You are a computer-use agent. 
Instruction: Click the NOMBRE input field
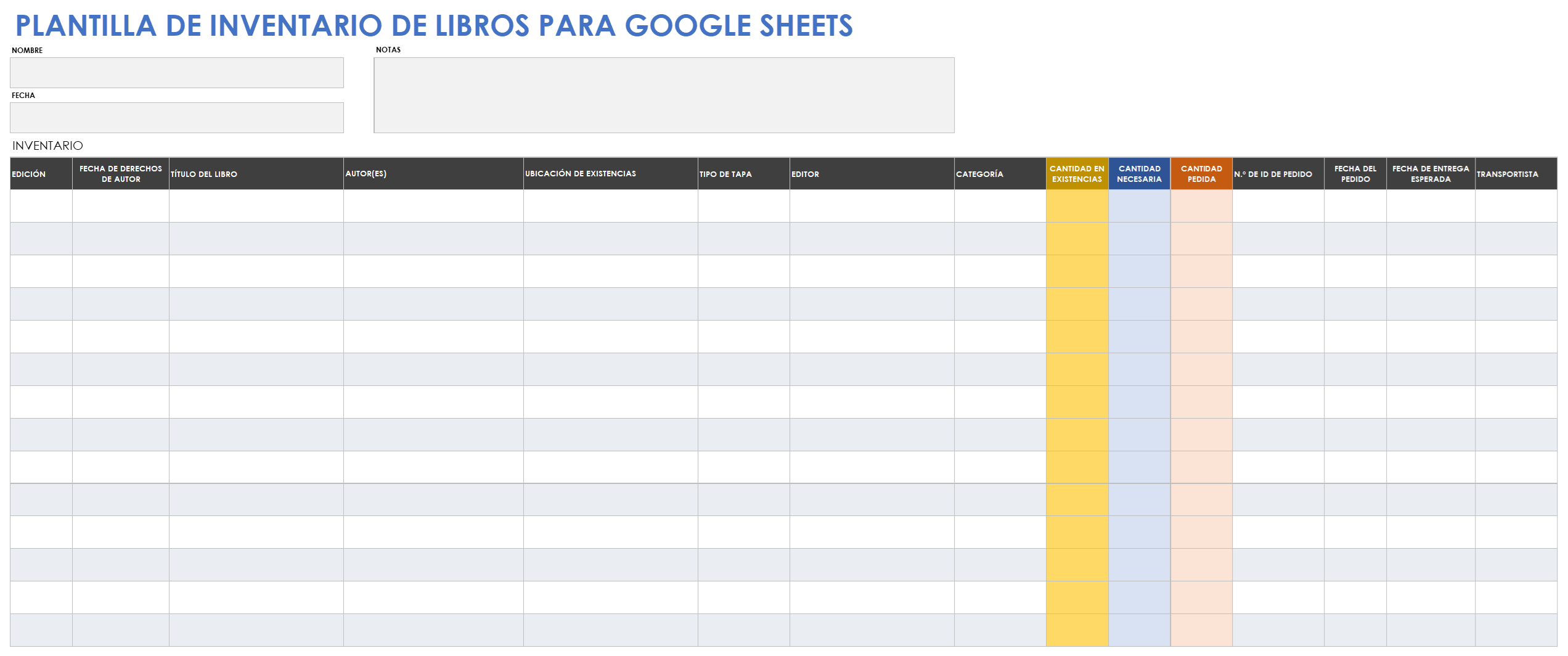pos(177,73)
